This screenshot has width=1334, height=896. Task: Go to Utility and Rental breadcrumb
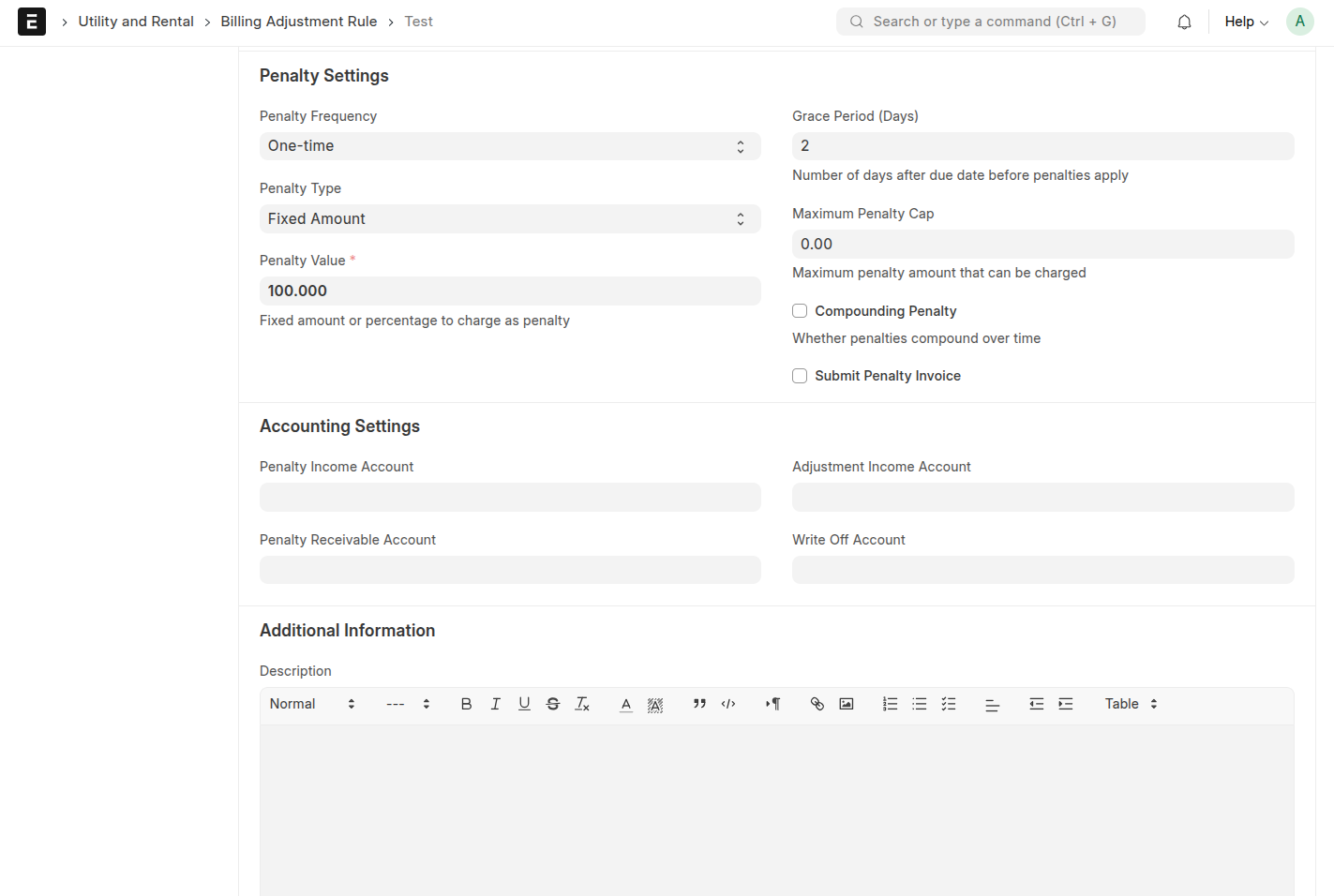point(136,22)
